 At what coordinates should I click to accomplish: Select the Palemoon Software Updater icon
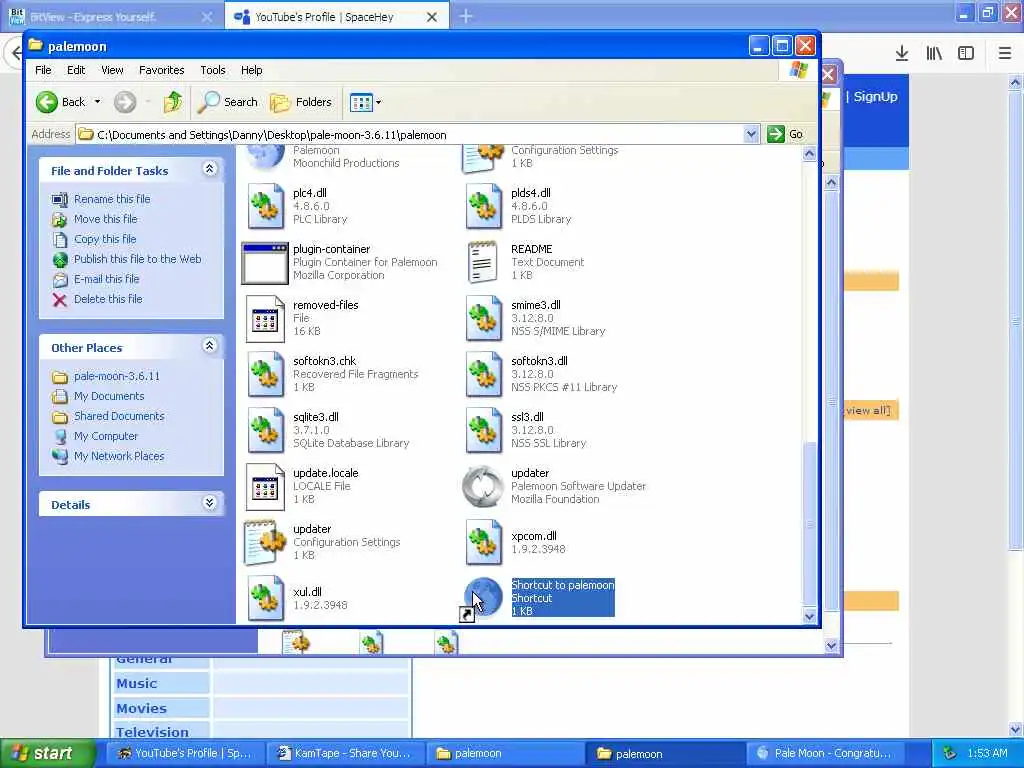(483, 487)
